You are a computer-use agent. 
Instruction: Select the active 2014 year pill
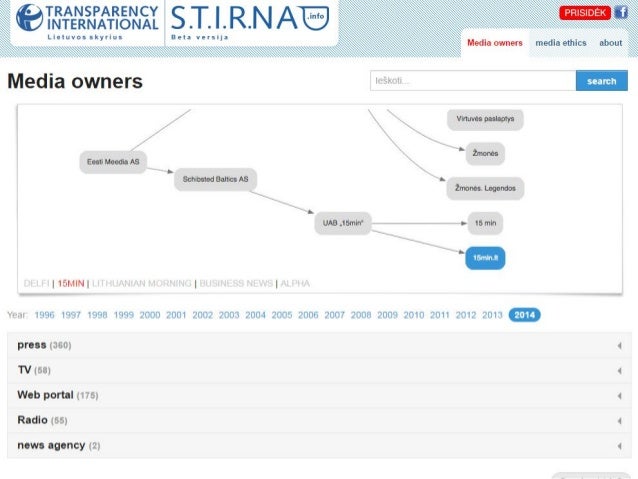[524, 315]
